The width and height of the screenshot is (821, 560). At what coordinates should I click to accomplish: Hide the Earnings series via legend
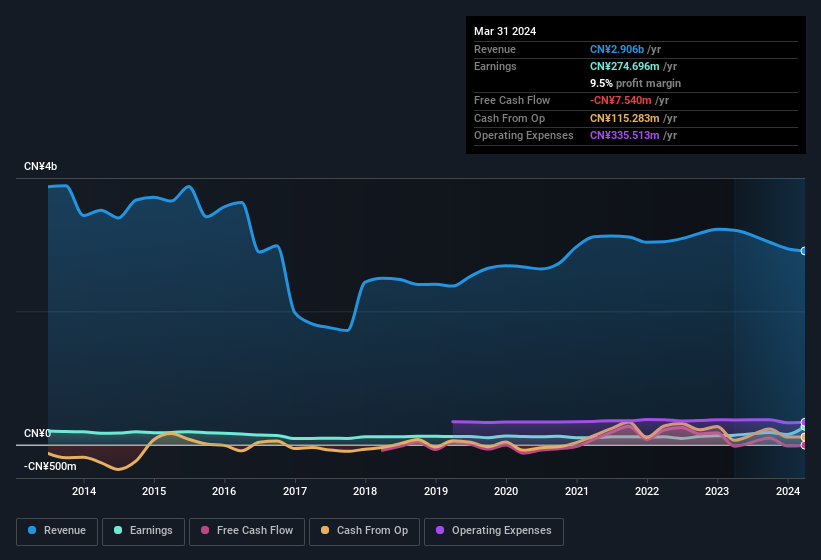click(144, 530)
